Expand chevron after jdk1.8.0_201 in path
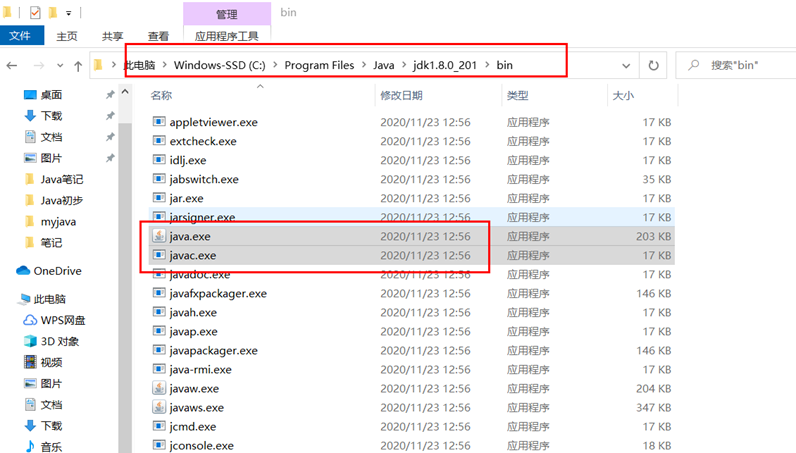This screenshot has width=796, height=453. 487,65
